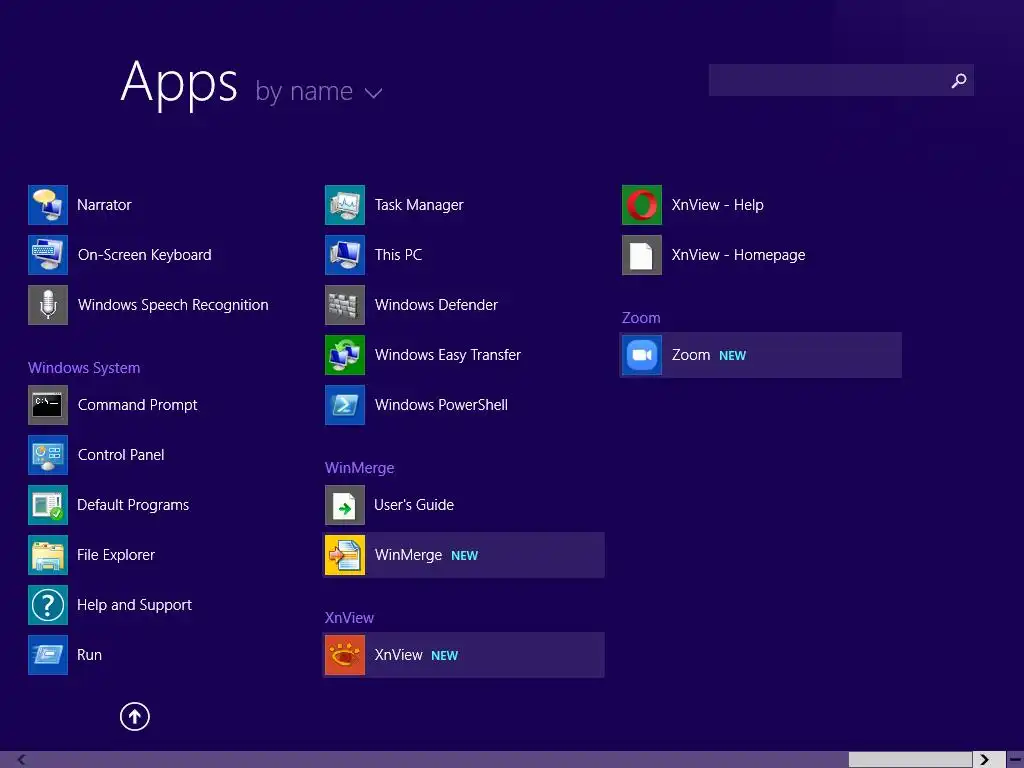Click the search magnifier icon
This screenshot has height=768, width=1024.
click(x=959, y=80)
